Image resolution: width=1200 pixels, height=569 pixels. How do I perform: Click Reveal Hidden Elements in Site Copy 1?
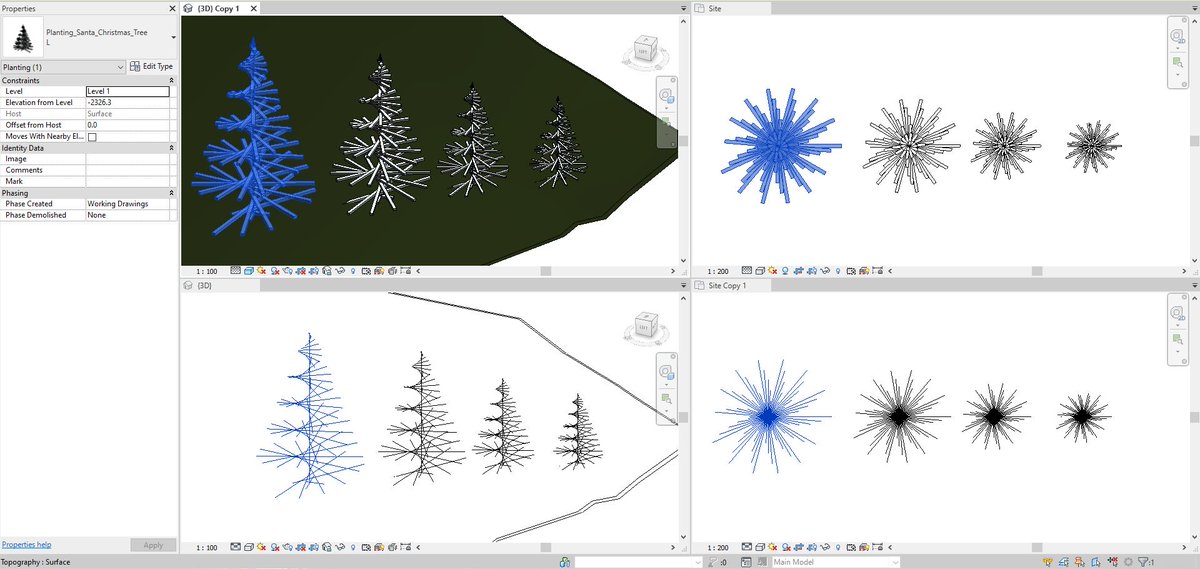pyautogui.click(x=837, y=547)
